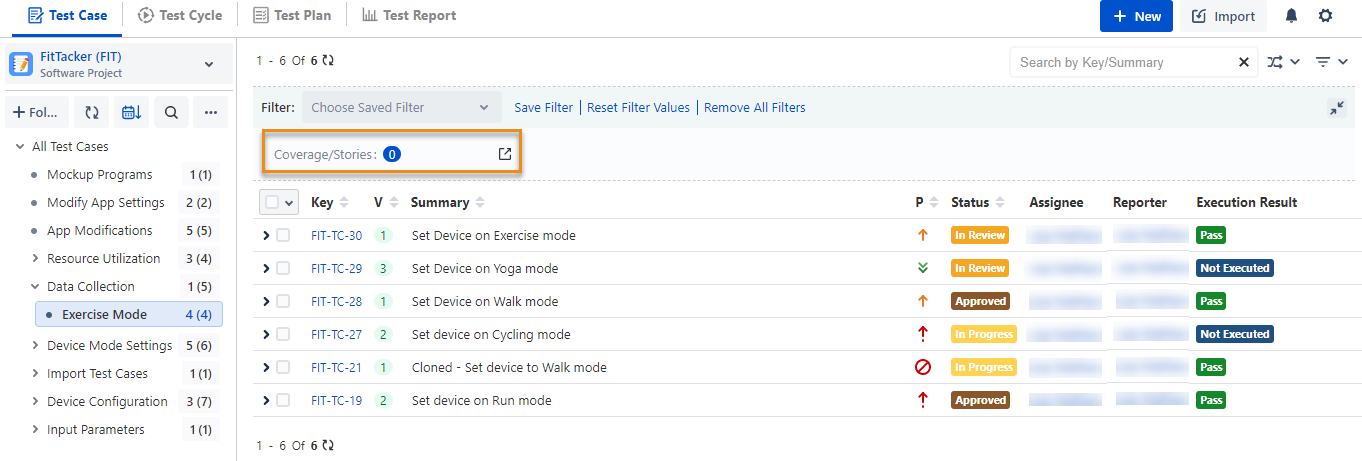Switch to the Test Case tab
1362x461 pixels.
67,16
